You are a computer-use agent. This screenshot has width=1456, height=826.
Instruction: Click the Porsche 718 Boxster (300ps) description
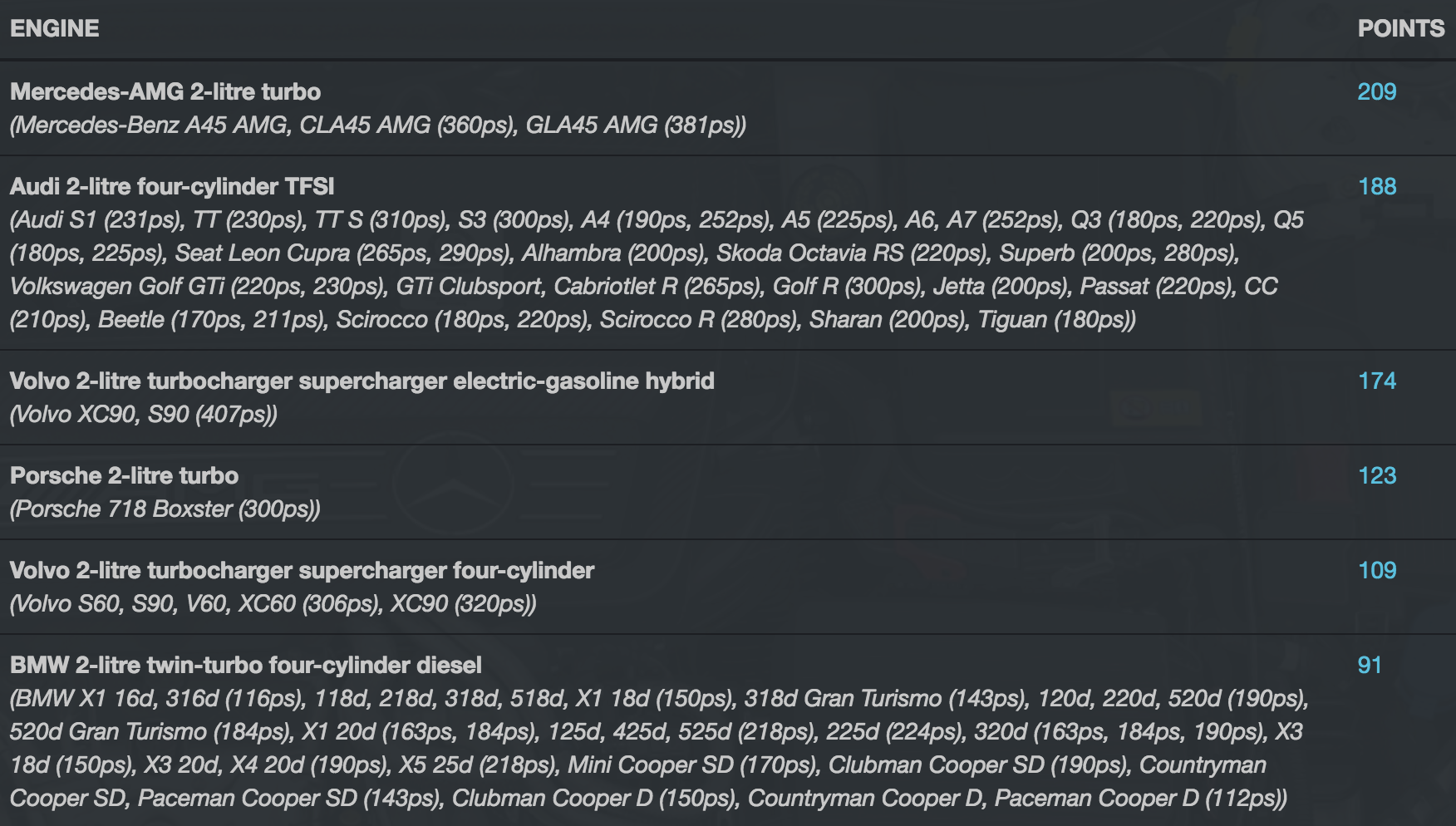click(165, 509)
